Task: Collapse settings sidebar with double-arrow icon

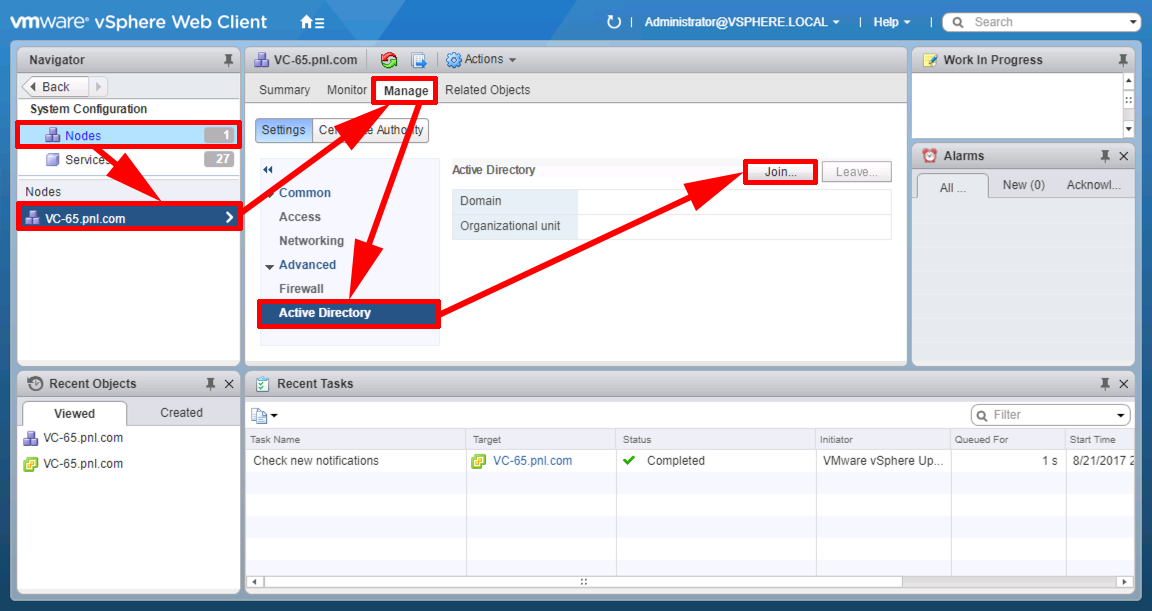Action: [267, 170]
